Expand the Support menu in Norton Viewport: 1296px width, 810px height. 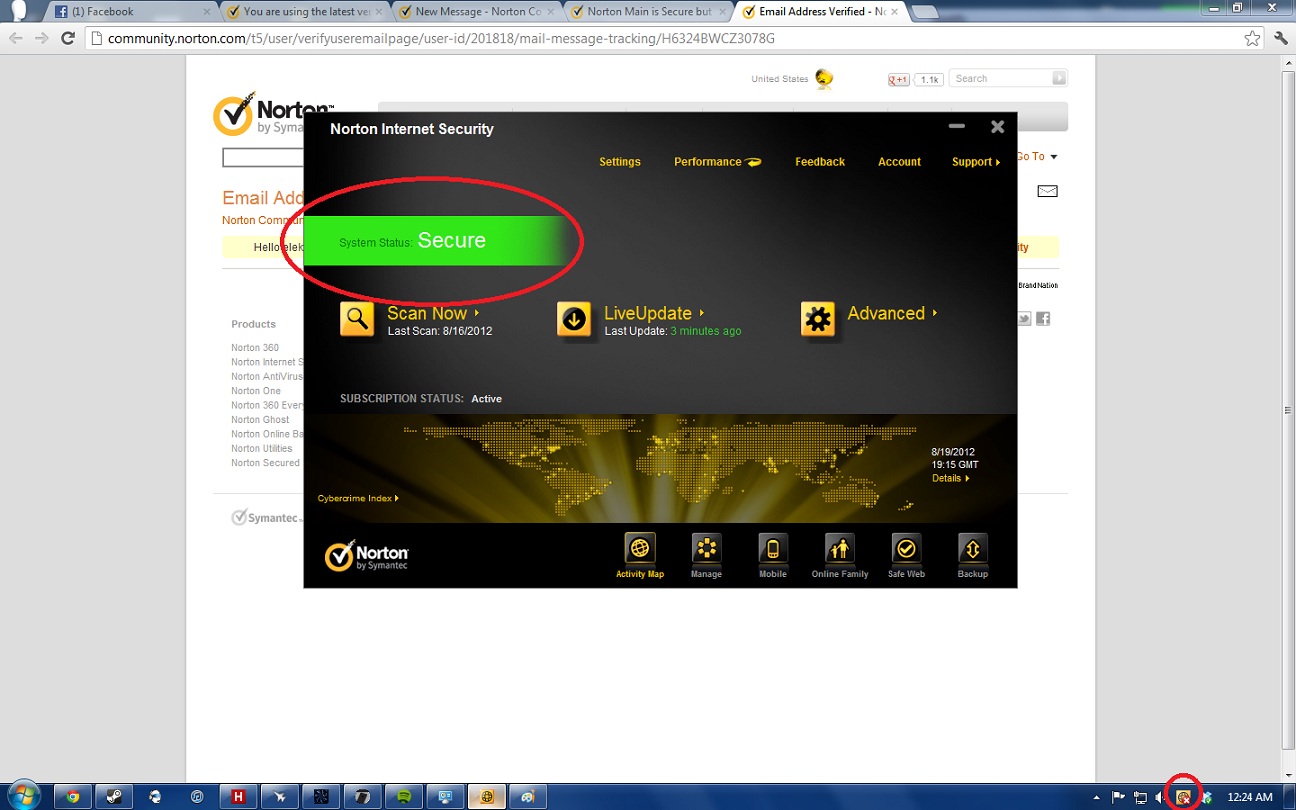976,162
